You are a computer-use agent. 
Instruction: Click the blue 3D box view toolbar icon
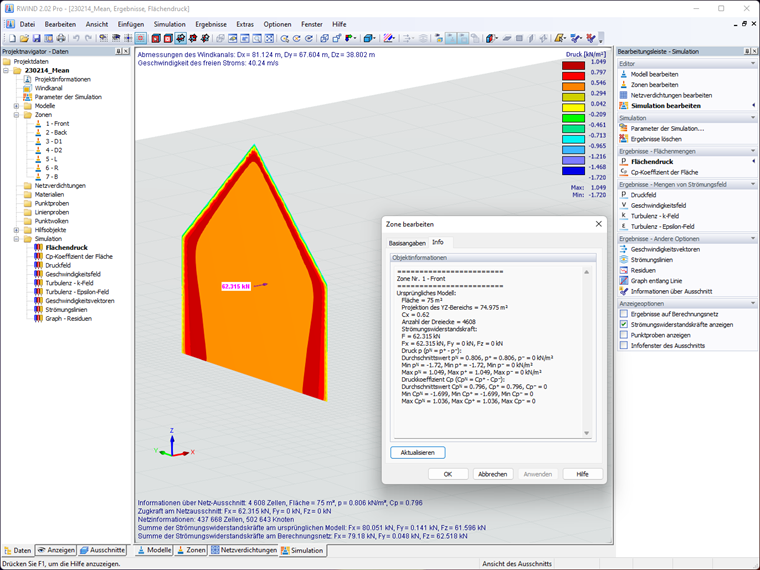[x=368, y=38]
